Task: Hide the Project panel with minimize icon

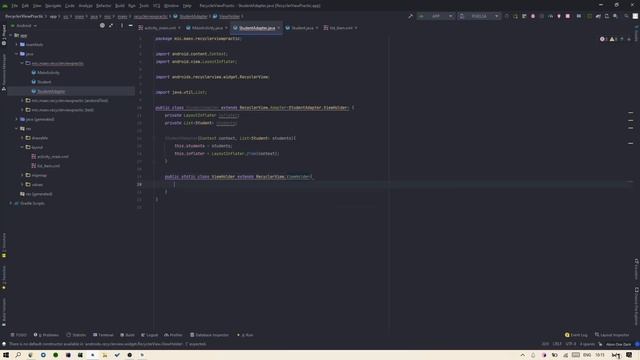Action: [x=131, y=26]
